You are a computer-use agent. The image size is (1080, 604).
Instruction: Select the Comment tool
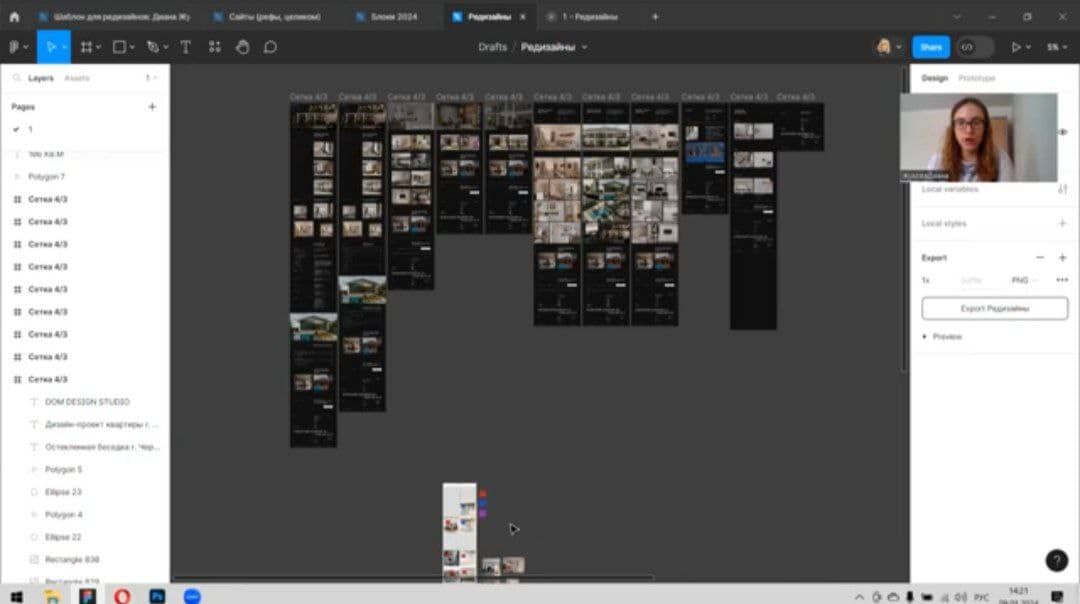270,47
